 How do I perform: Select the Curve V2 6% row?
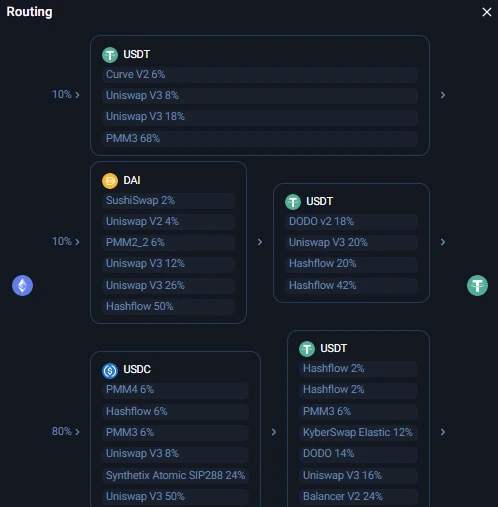click(260, 75)
